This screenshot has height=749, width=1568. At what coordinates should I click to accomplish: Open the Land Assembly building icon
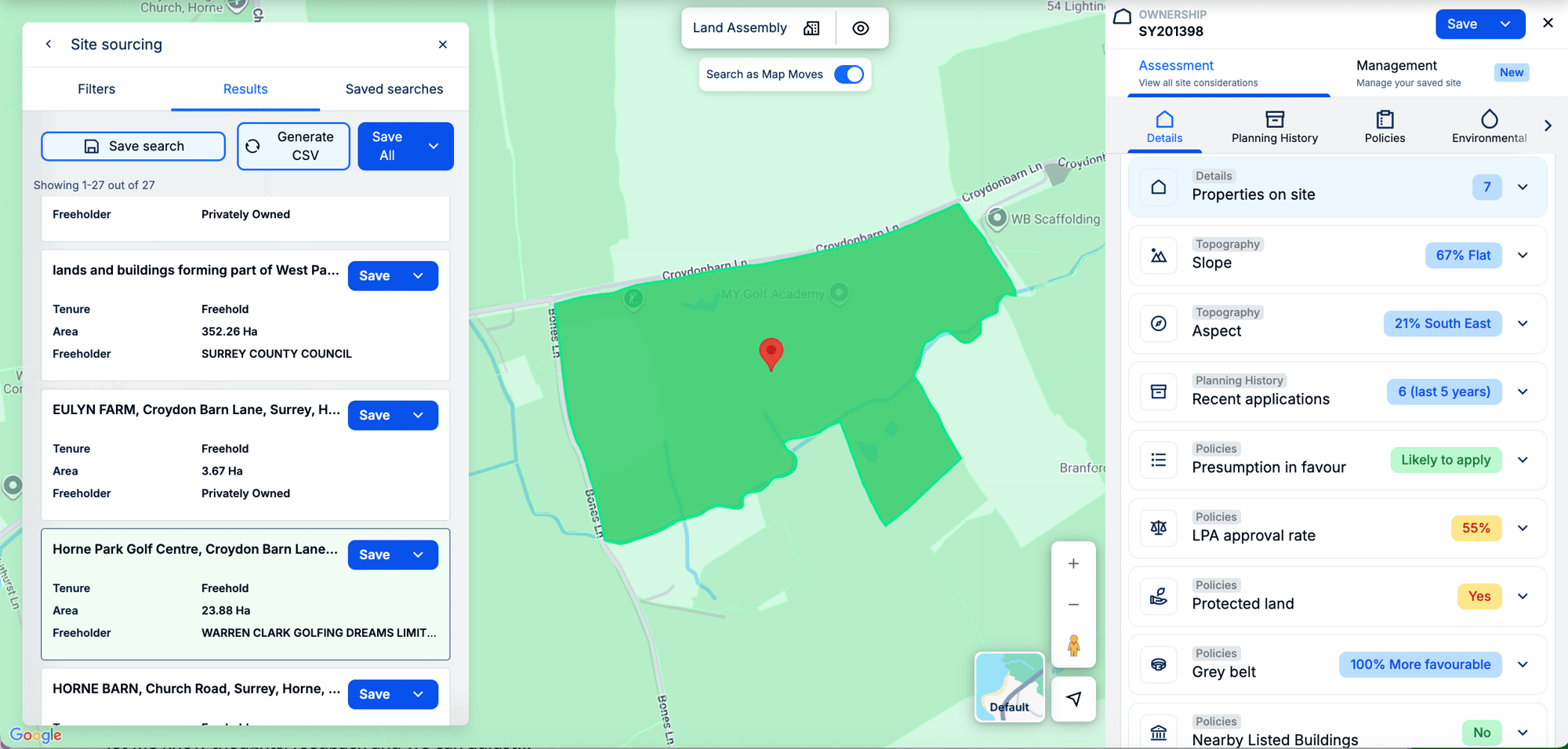(811, 27)
